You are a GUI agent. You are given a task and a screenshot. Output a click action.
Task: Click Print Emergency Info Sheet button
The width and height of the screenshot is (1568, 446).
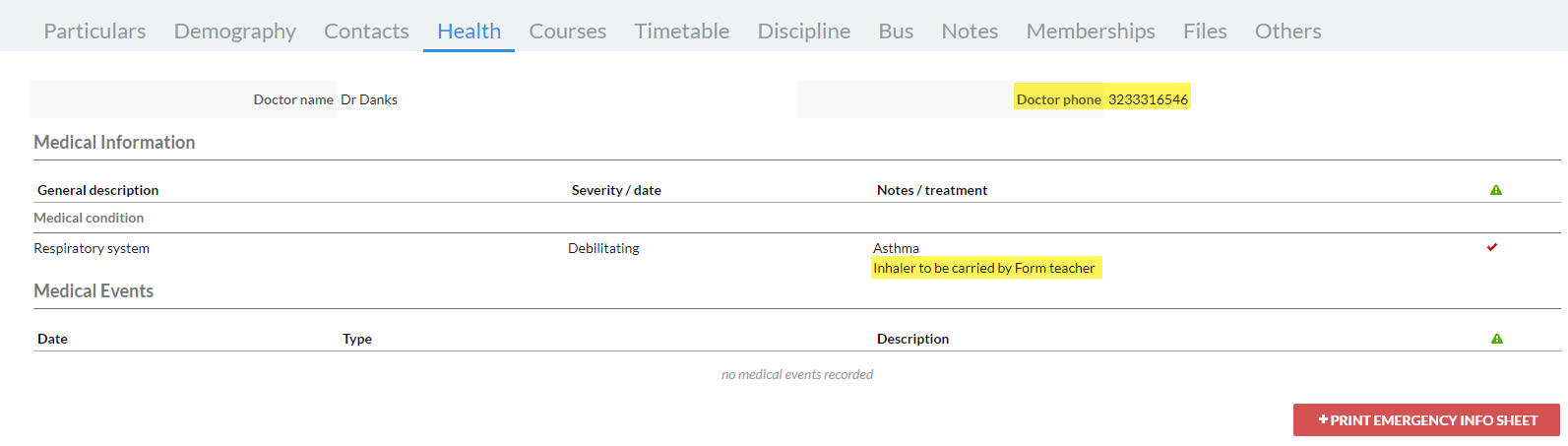[x=1426, y=420]
